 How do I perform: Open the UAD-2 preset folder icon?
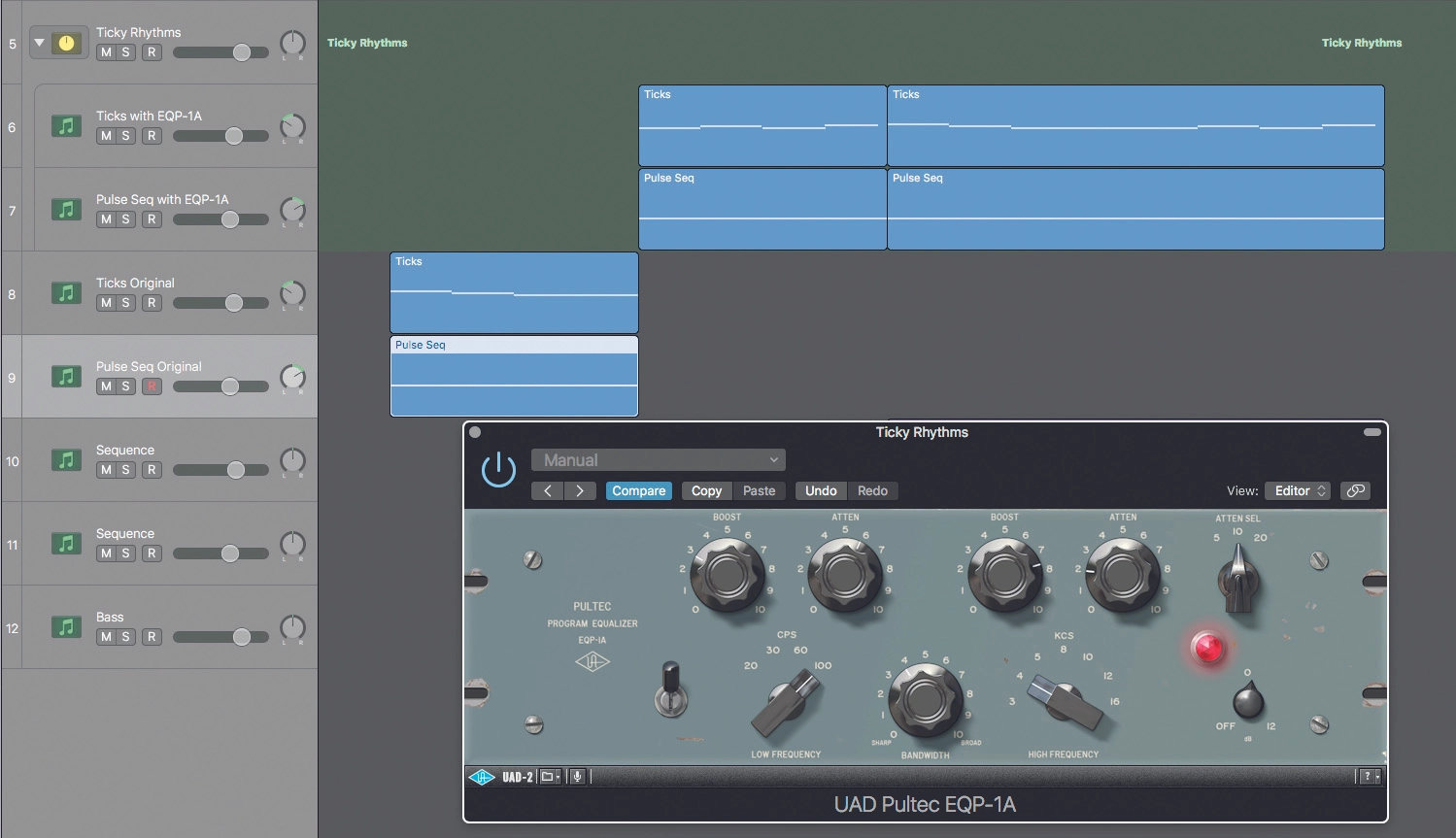550,777
